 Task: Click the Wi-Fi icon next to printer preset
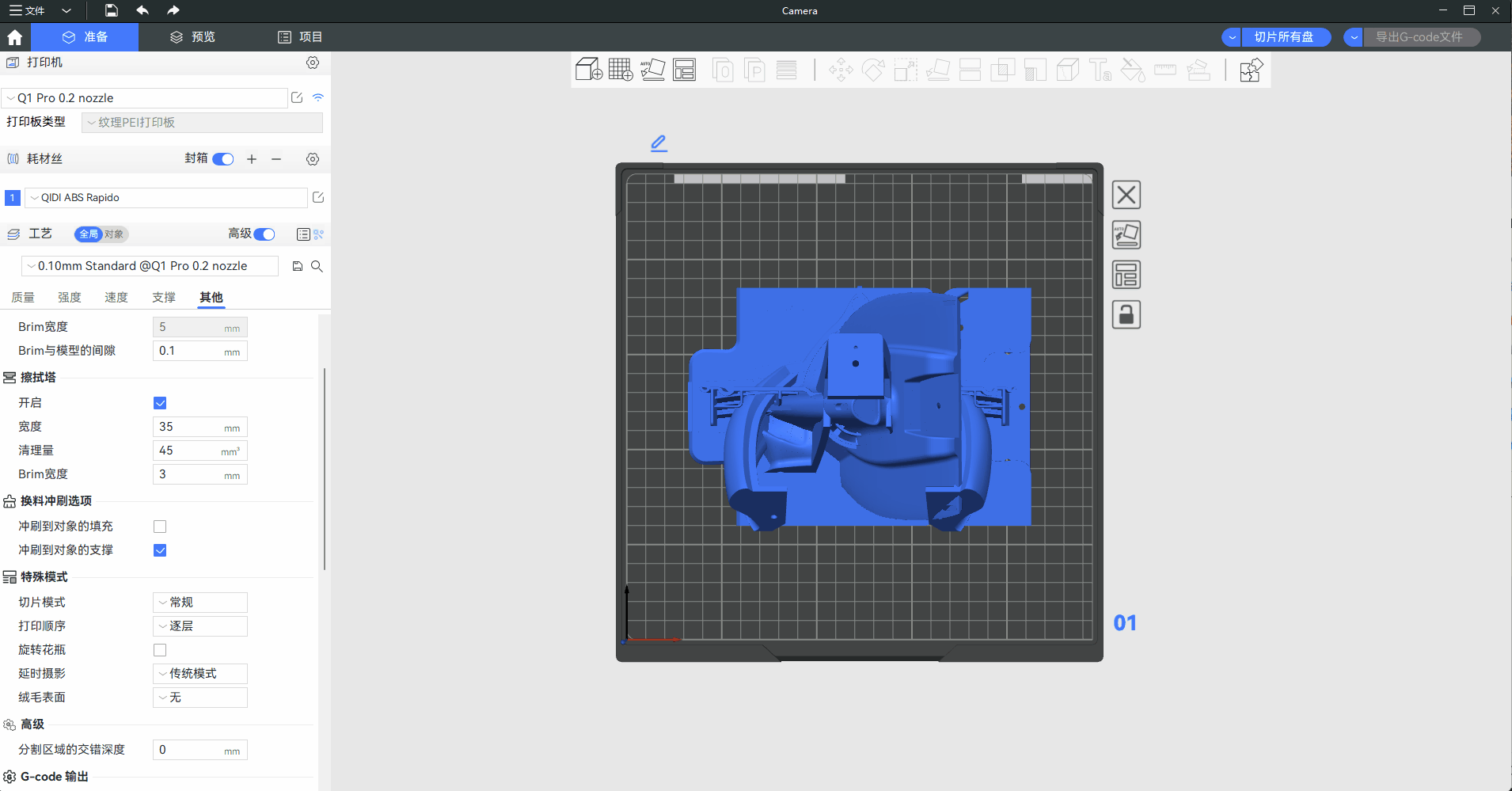point(318,97)
